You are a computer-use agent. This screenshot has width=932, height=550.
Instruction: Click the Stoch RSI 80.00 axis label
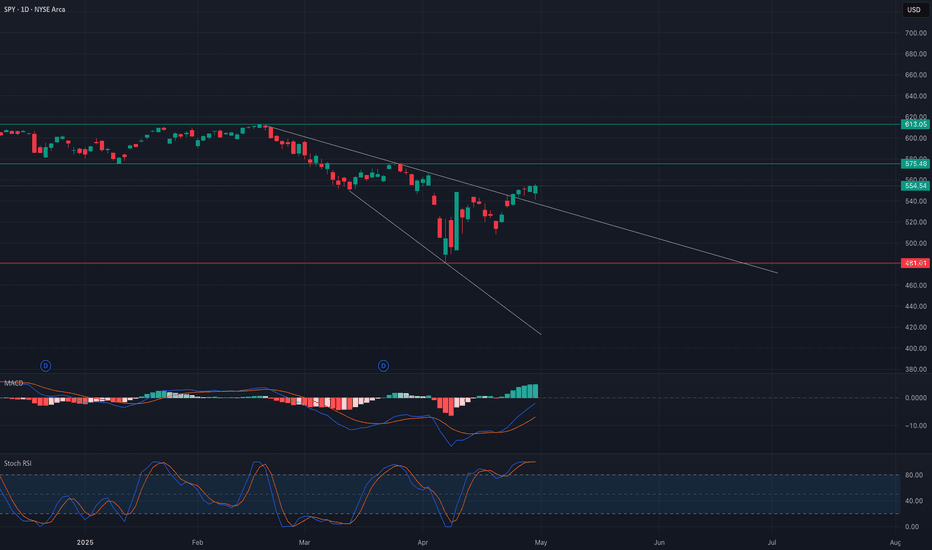[914, 475]
